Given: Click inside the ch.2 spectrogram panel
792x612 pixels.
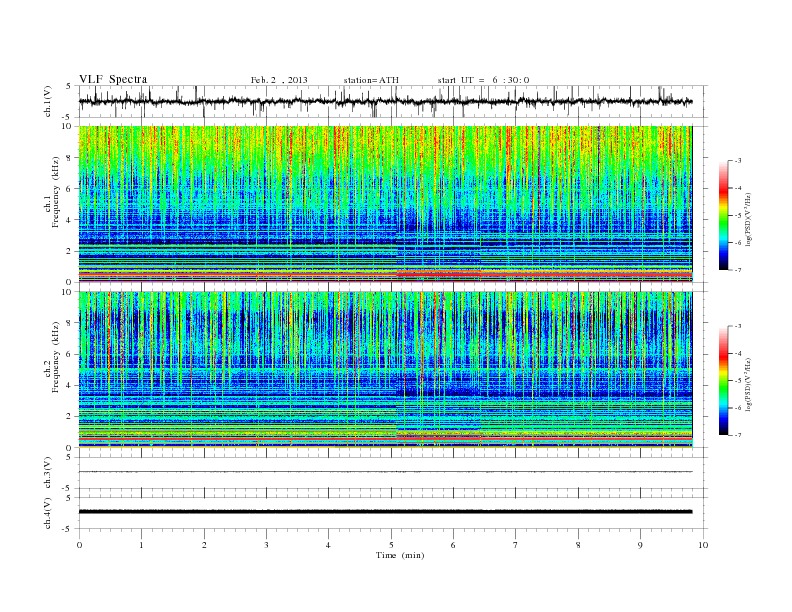Looking at the screenshot, I should pos(385,369).
